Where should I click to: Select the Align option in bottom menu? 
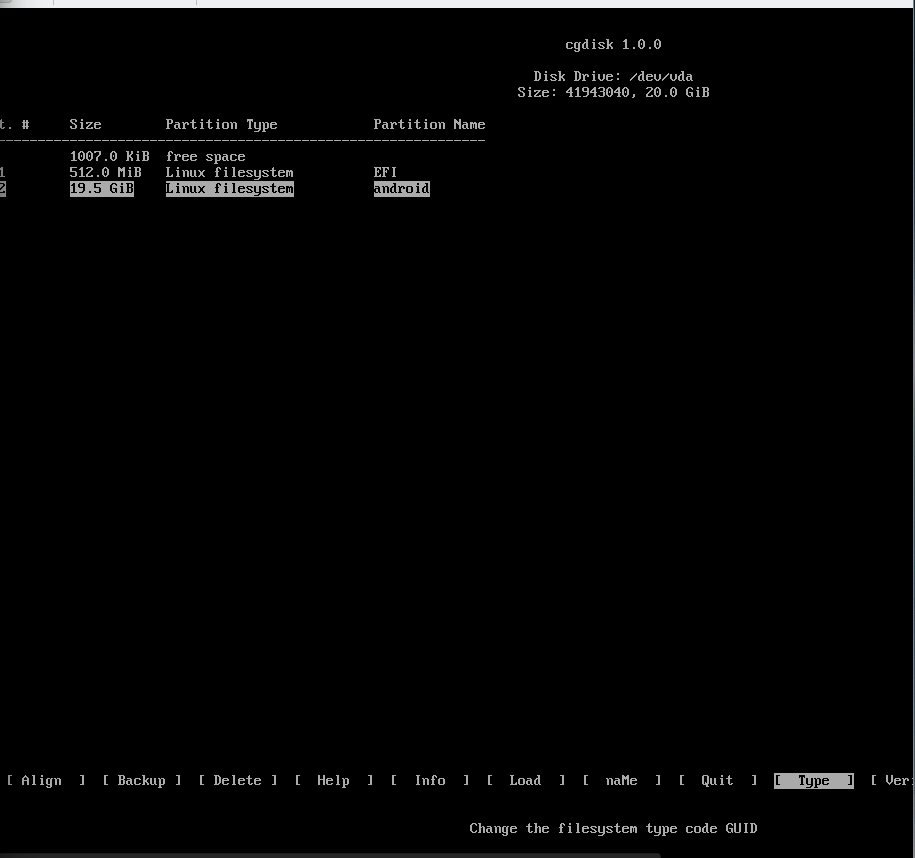[42, 781]
